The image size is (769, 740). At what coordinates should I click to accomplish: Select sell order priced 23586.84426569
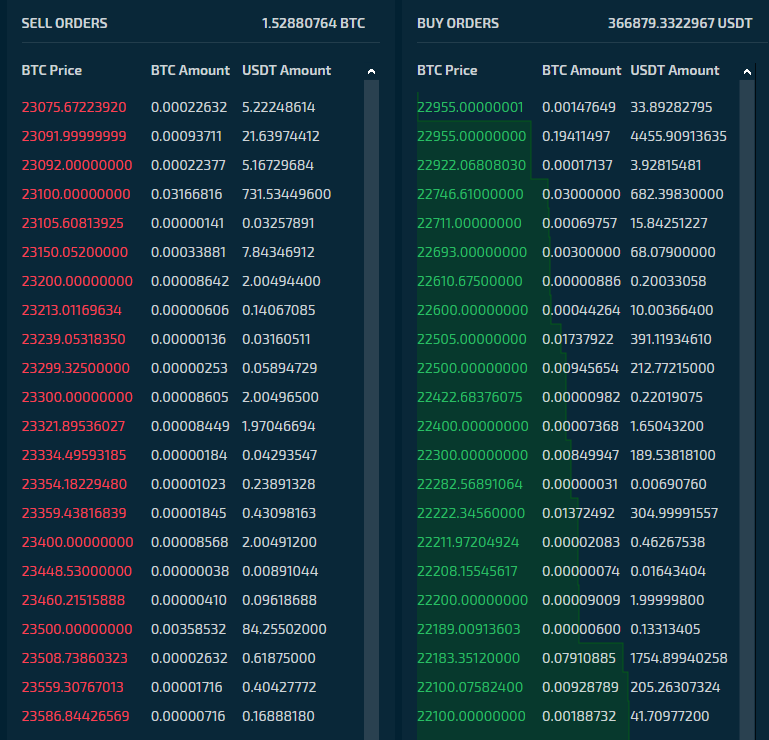pos(193,715)
